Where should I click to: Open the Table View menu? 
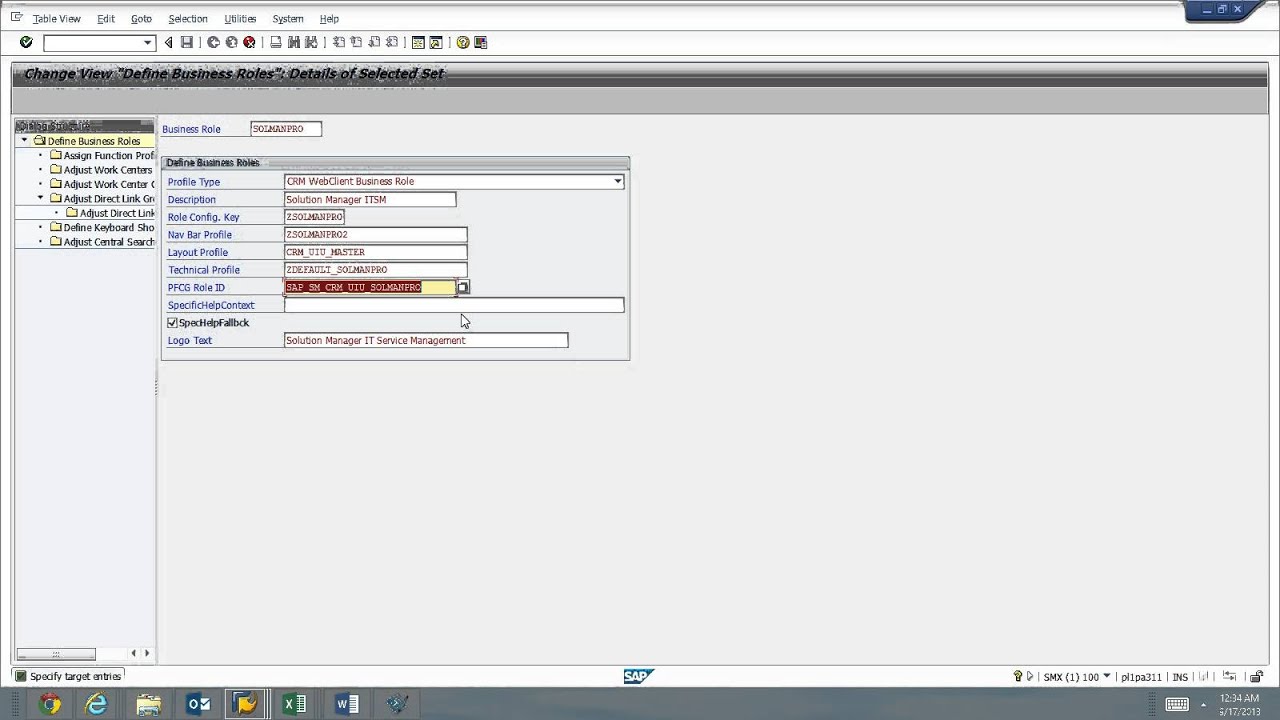pos(57,18)
